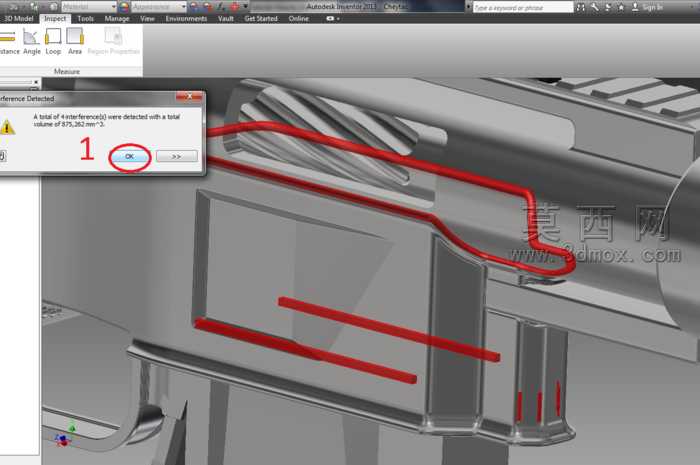The width and height of the screenshot is (700, 465).
Task: Open the Environments tab
Action: pyautogui.click(x=186, y=19)
